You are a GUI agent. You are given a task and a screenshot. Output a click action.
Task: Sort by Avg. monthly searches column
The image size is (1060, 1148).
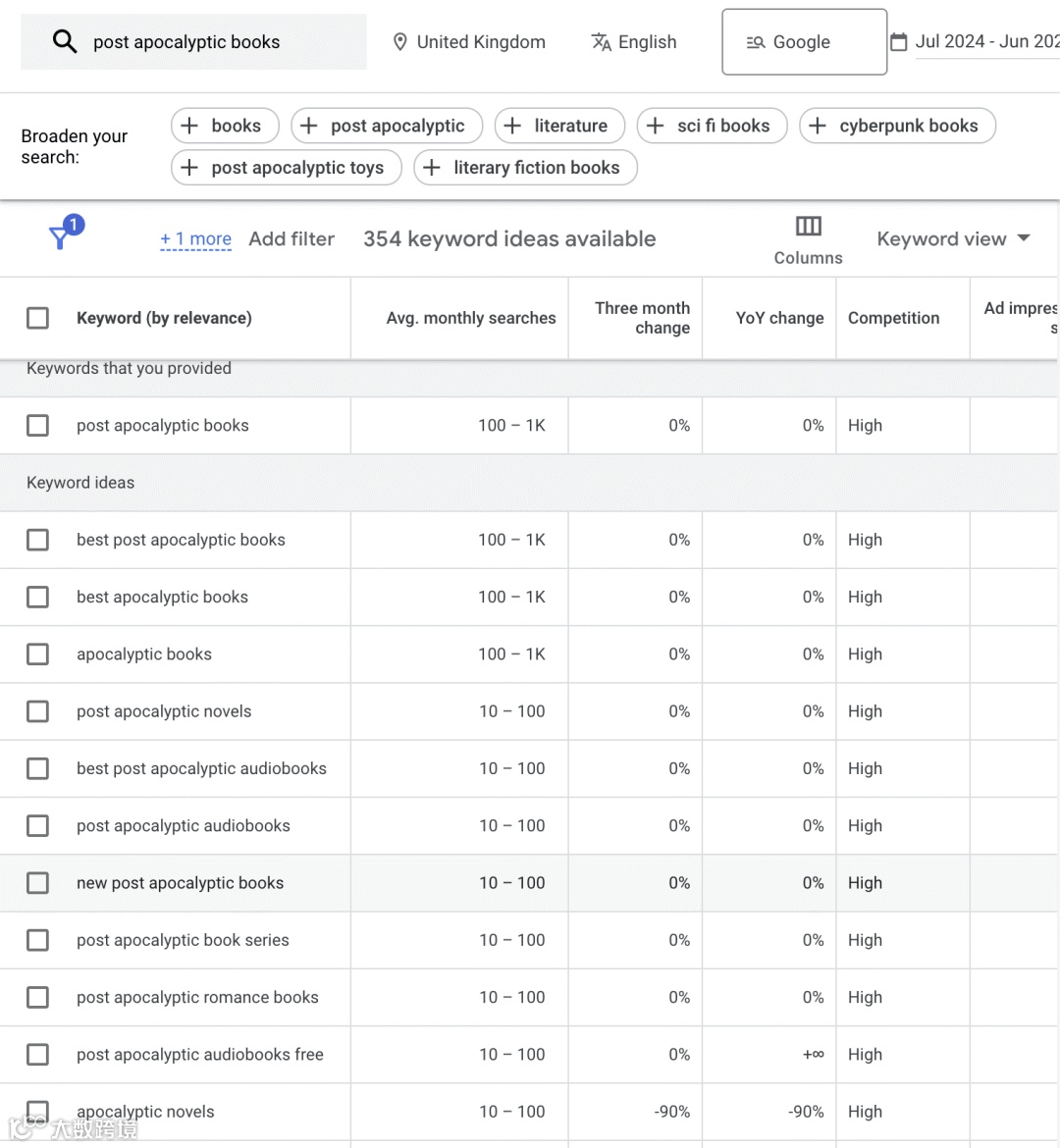[470, 318]
